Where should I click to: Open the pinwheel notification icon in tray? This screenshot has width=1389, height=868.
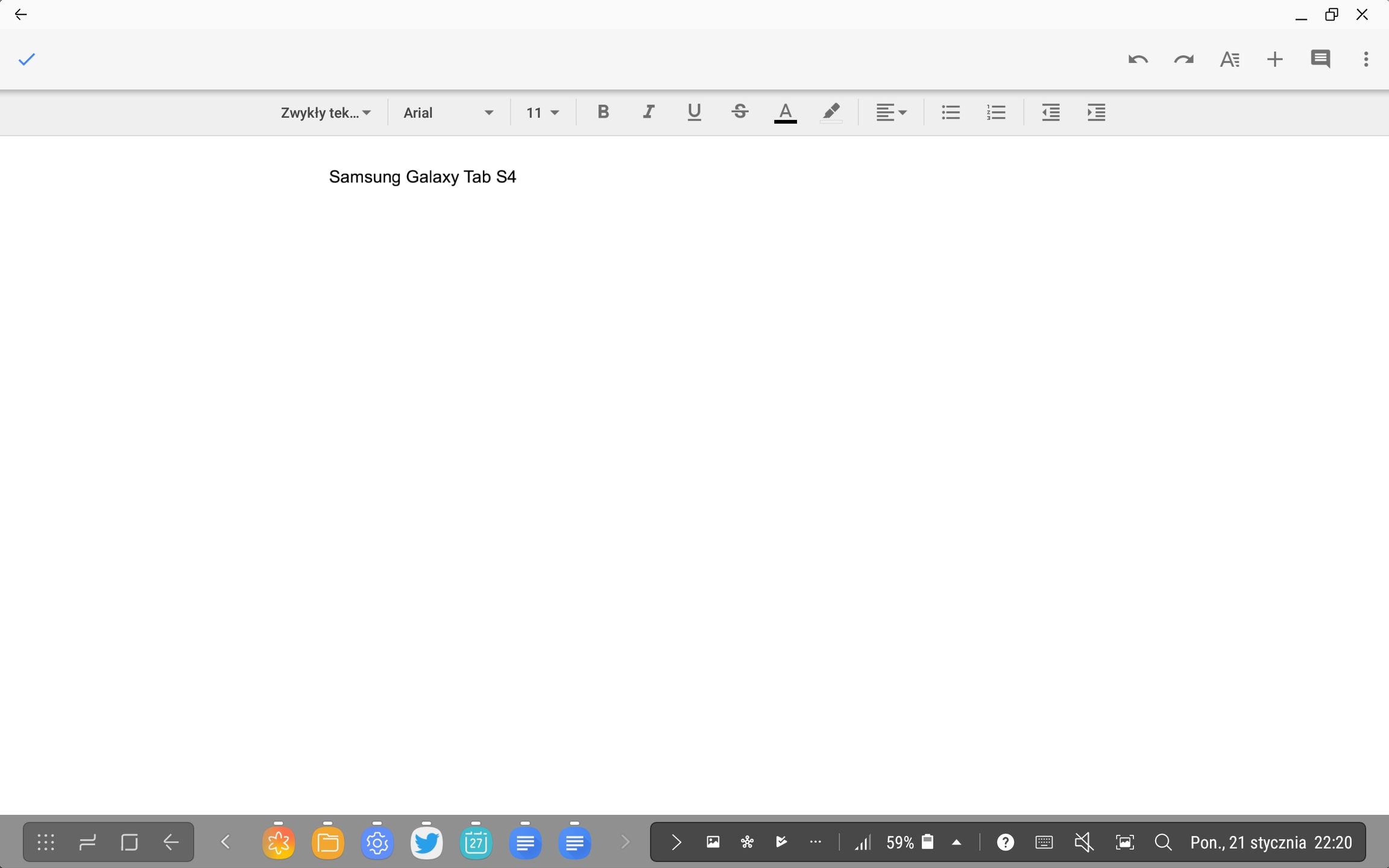click(x=747, y=841)
